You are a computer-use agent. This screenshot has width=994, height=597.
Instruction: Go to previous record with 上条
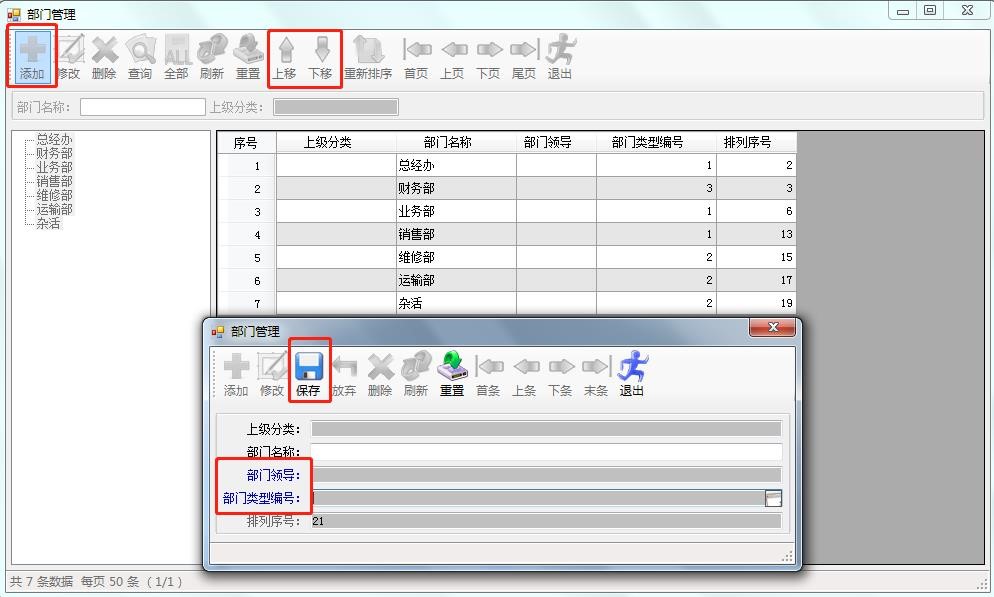524,374
